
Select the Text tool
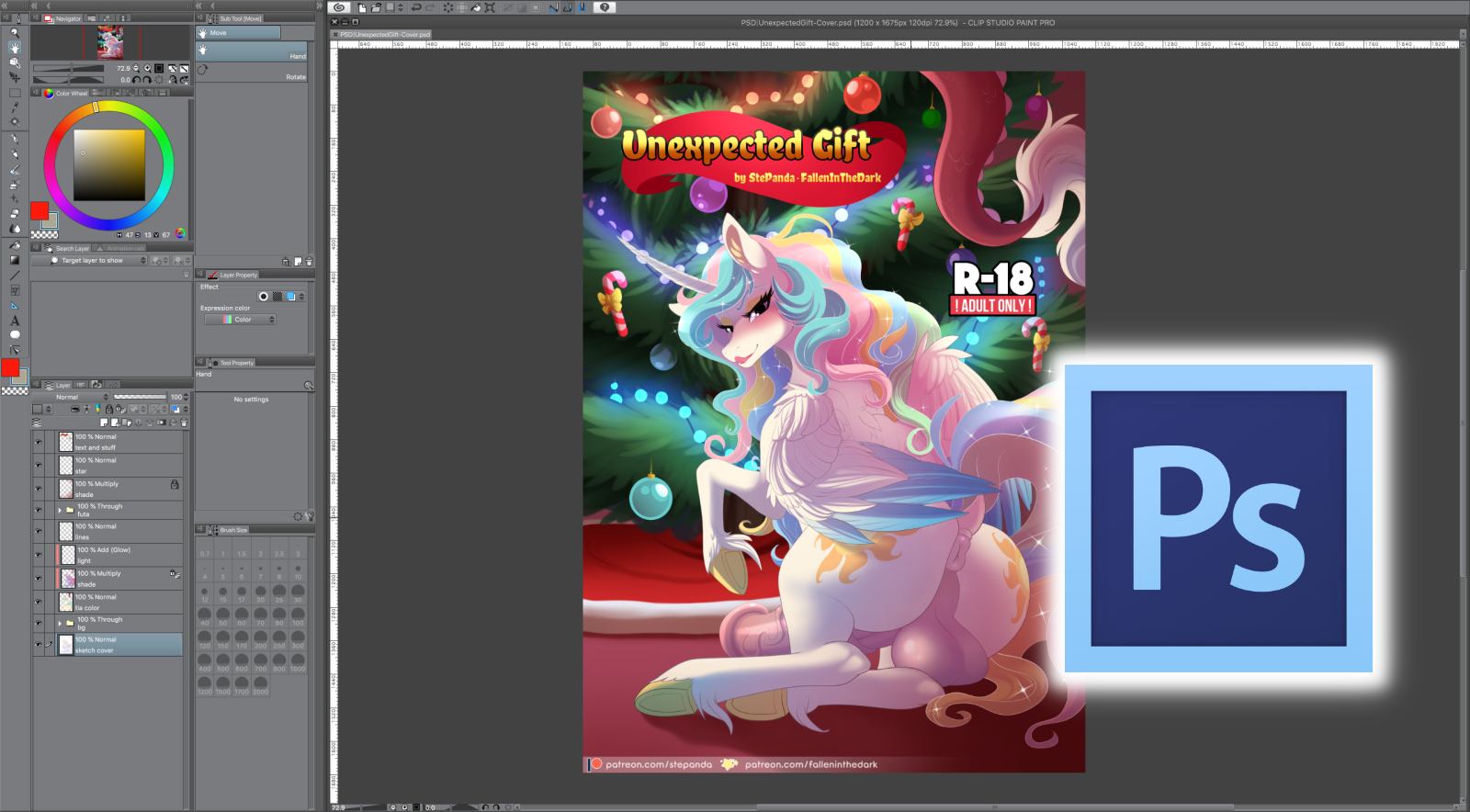coord(15,321)
